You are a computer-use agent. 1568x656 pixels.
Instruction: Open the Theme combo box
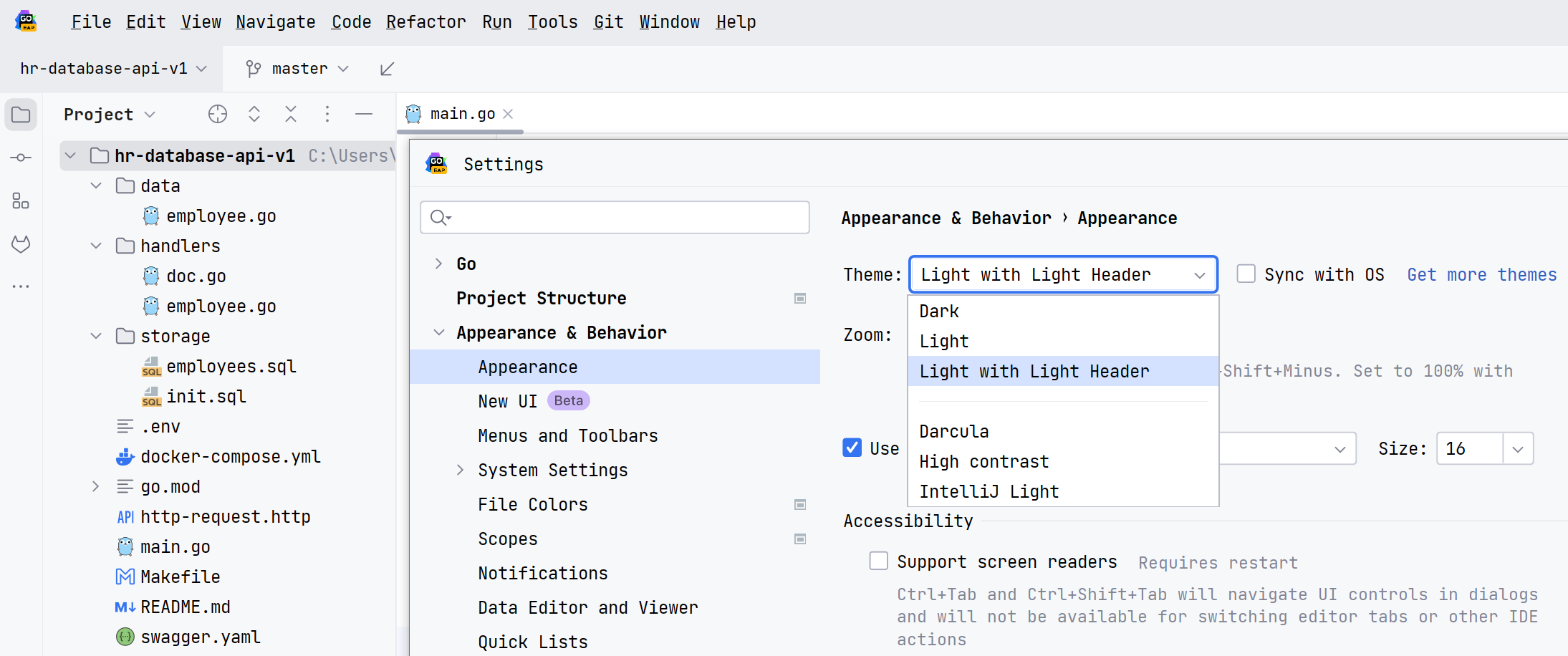[1063, 274]
